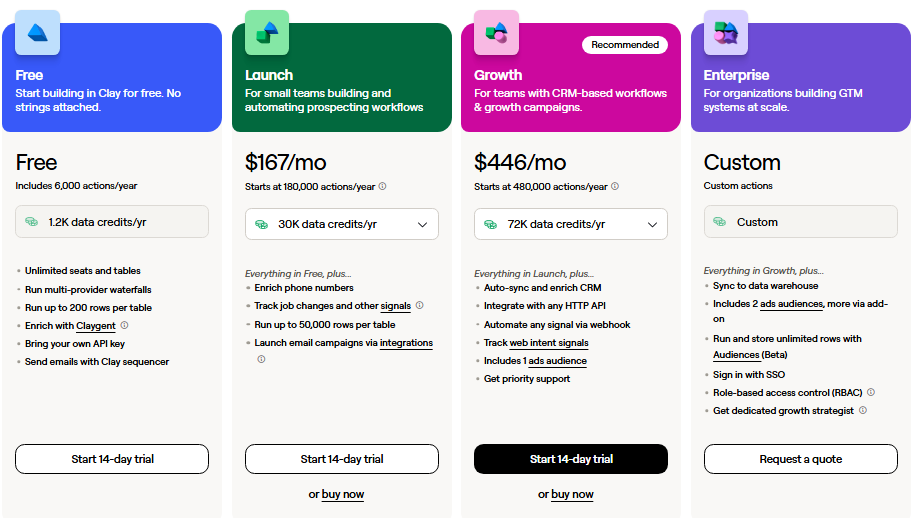This screenshot has height=518, width=912.
Task: Click the black Growth Start 14-day trial button
Action: click(x=571, y=459)
